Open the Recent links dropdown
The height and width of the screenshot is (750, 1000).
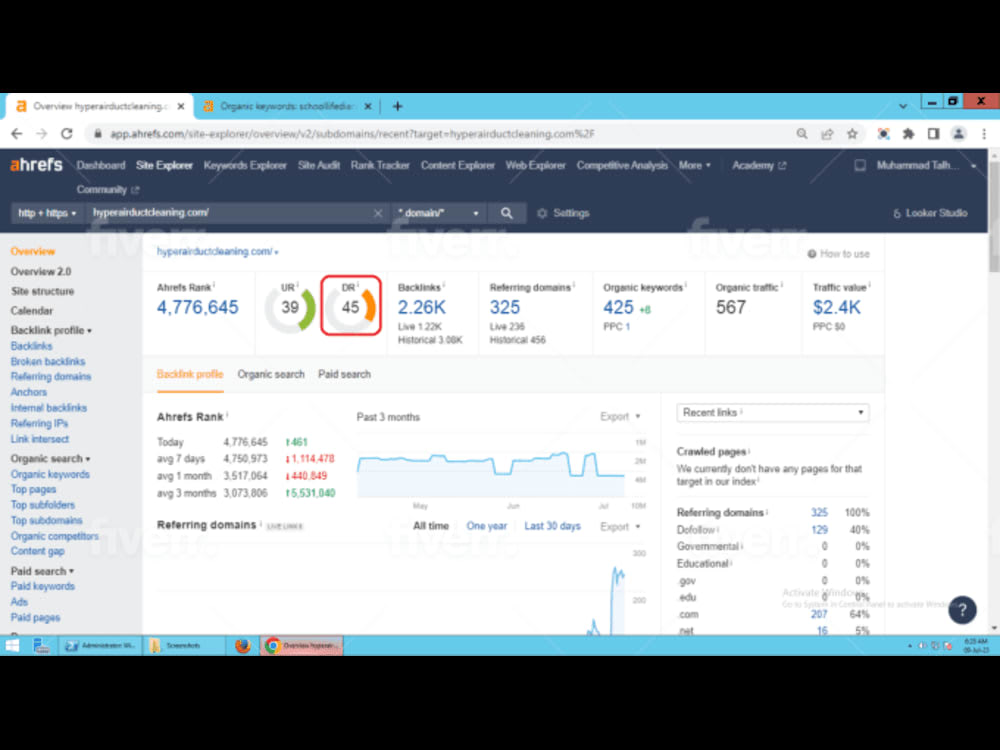772,413
